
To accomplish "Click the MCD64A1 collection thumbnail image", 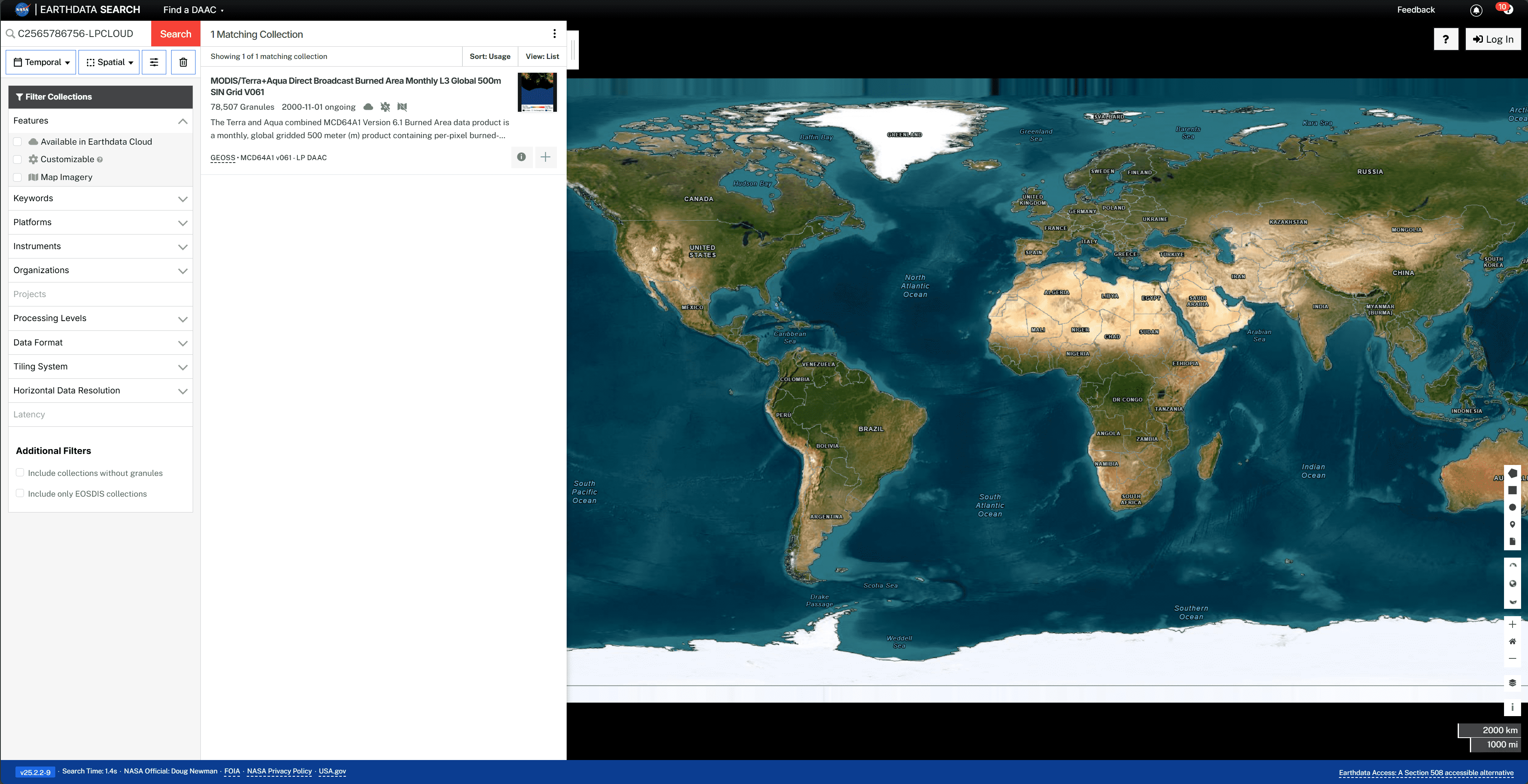I will click(x=537, y=92).
